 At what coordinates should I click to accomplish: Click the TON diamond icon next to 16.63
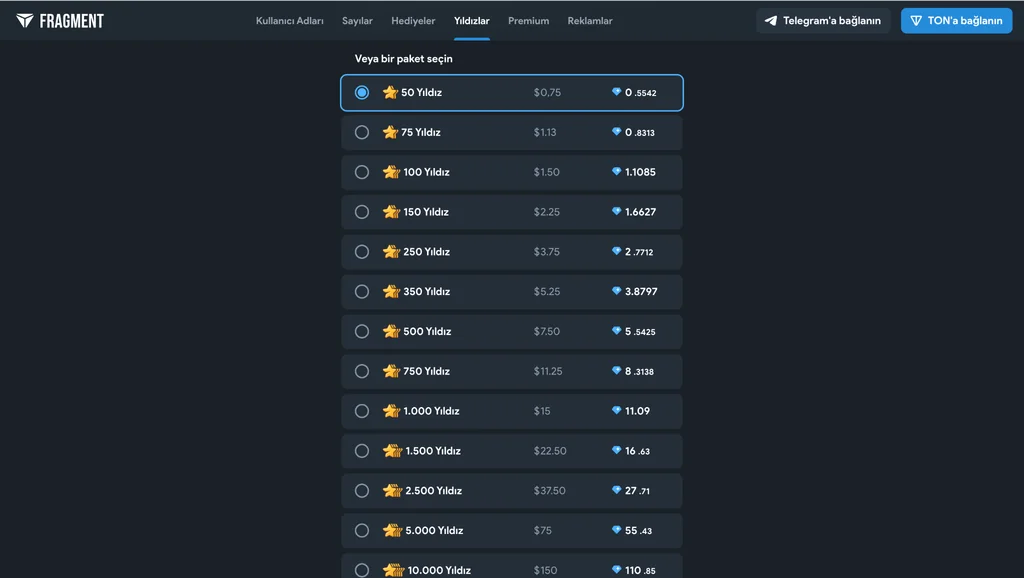[616, 451]
